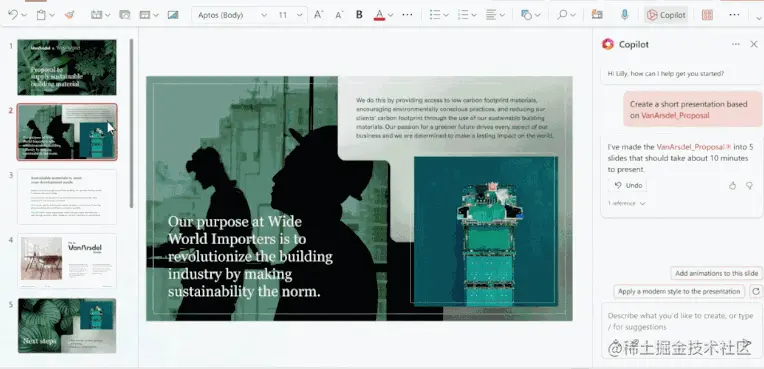Click the slide heading text Our purpose
The height and width of the screenshot is (369, 764).
tap(250, 256)
